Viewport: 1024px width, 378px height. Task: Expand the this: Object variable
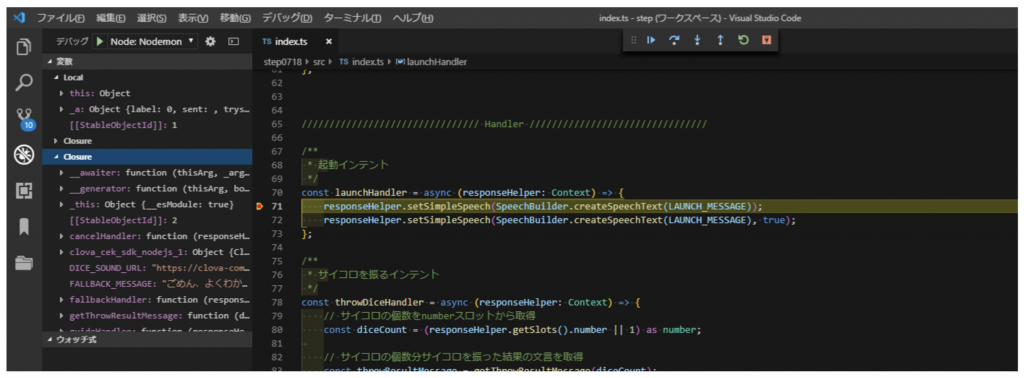(x=62, y=93)
